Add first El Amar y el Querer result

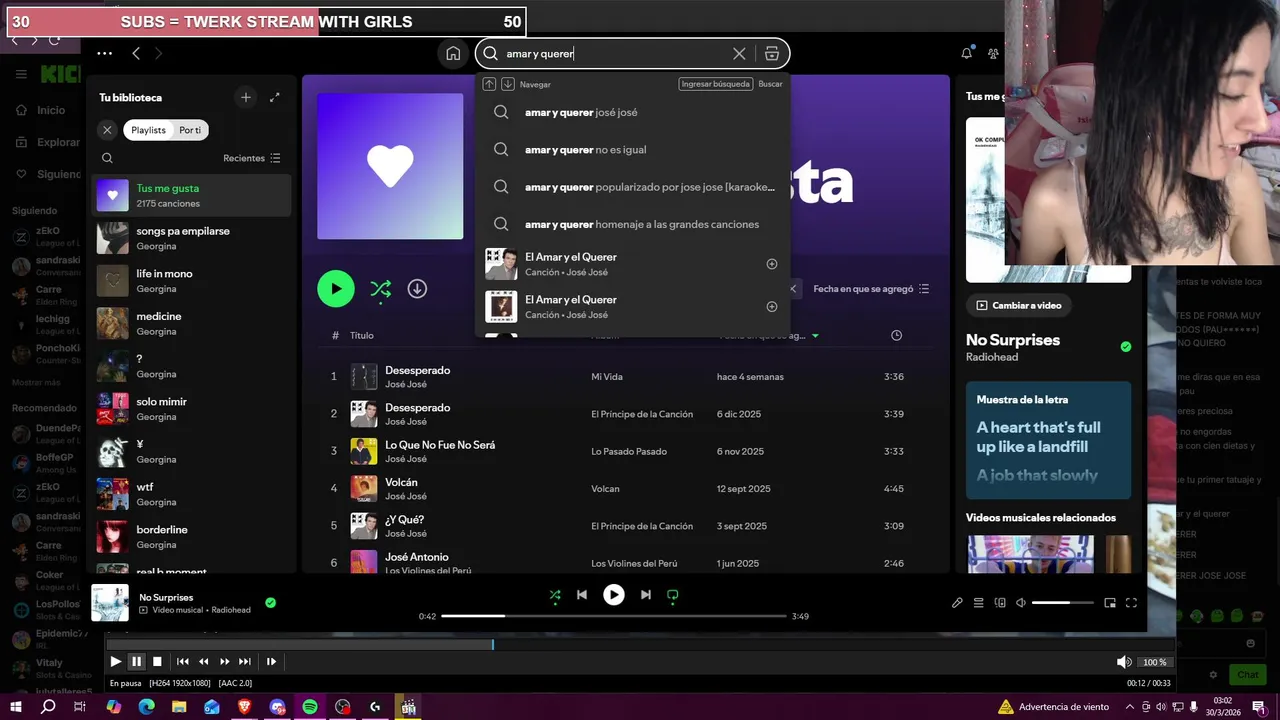[771, 264]
